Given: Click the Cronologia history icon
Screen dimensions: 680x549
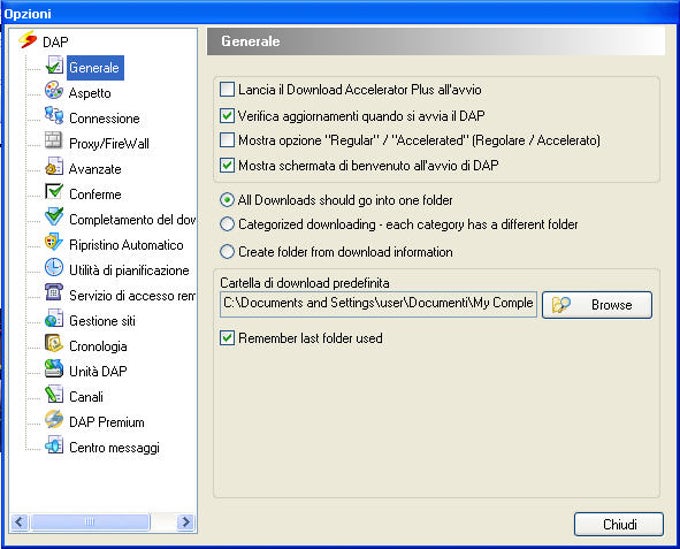Looking at the screenshot, I should pyautogui.click(x=54, y=343).
